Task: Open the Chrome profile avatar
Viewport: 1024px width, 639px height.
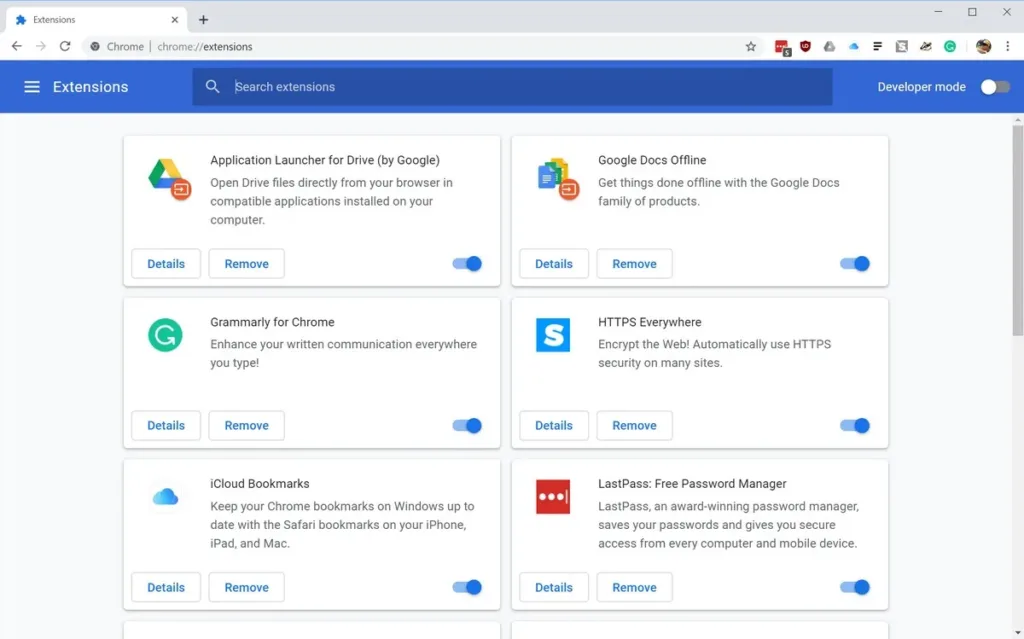Action: pos(983,46)
